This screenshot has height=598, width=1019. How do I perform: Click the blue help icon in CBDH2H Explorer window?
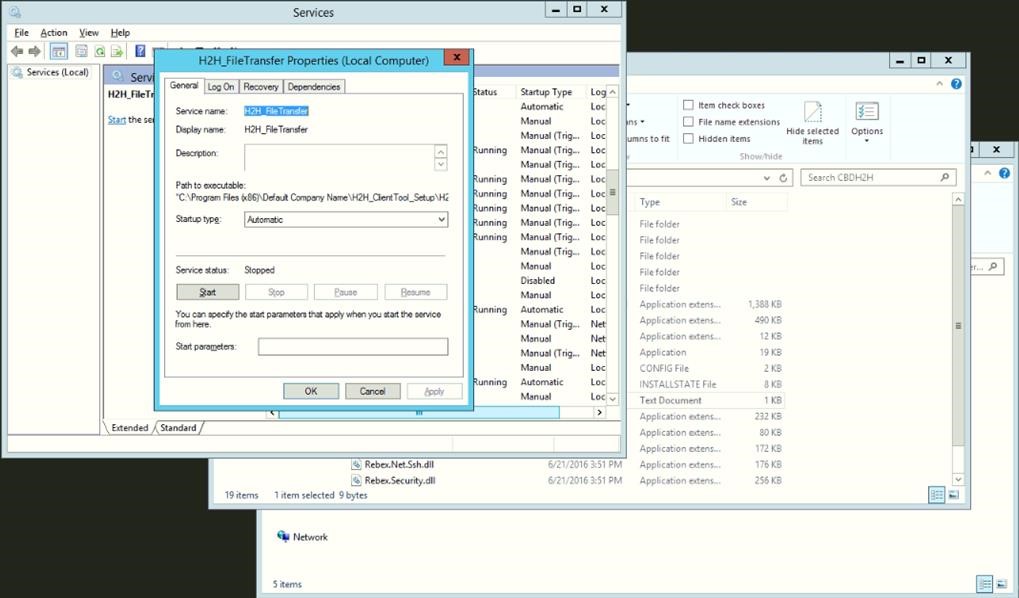click(x=956, y=84)
